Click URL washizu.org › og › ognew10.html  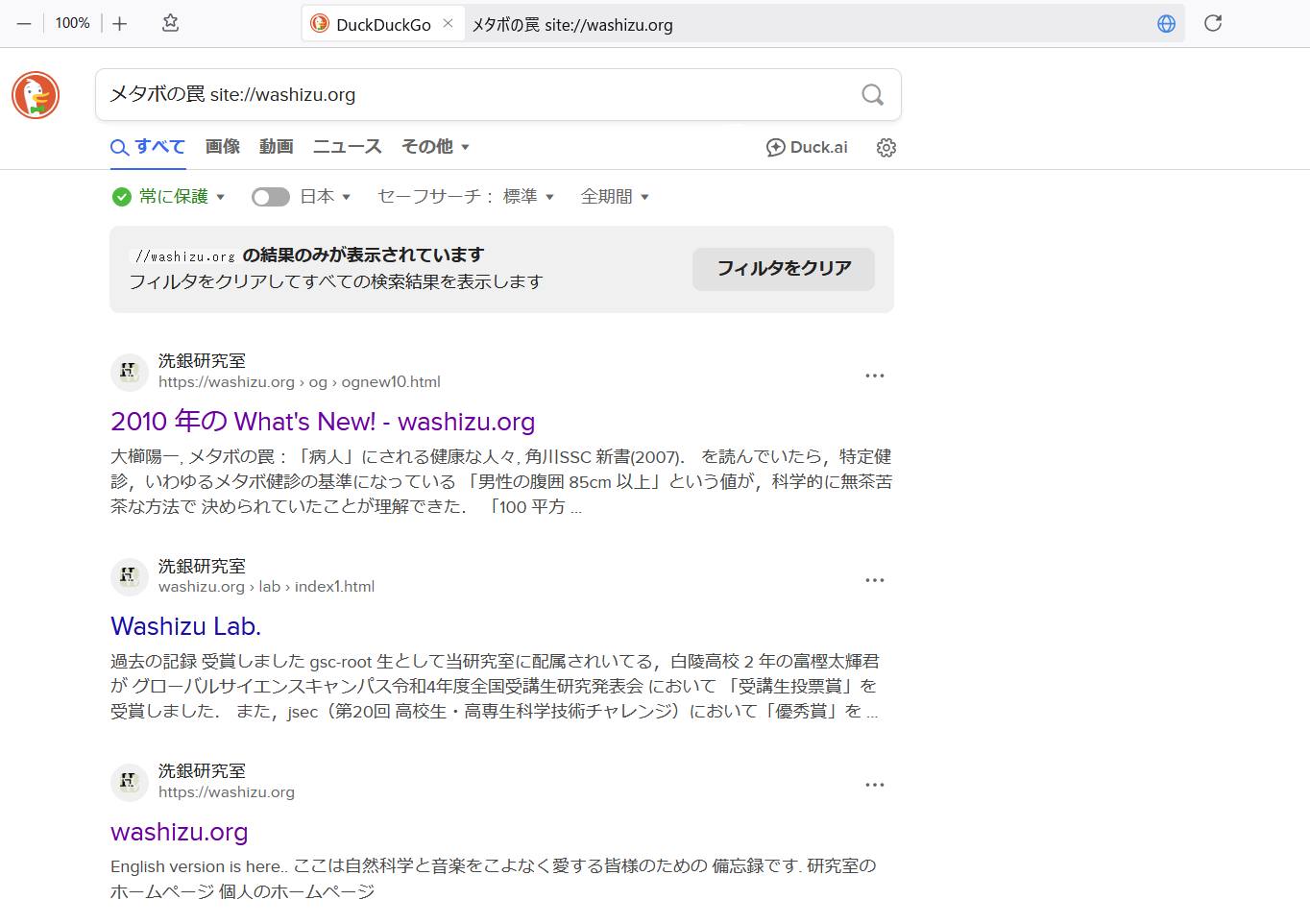tap(300, 382)
